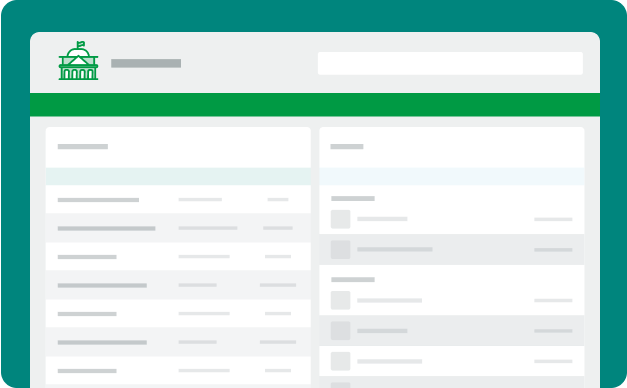Click the fifth square thumbnail in right list
627x388 pixels.
pyautogui.click(x=340, y=361)
